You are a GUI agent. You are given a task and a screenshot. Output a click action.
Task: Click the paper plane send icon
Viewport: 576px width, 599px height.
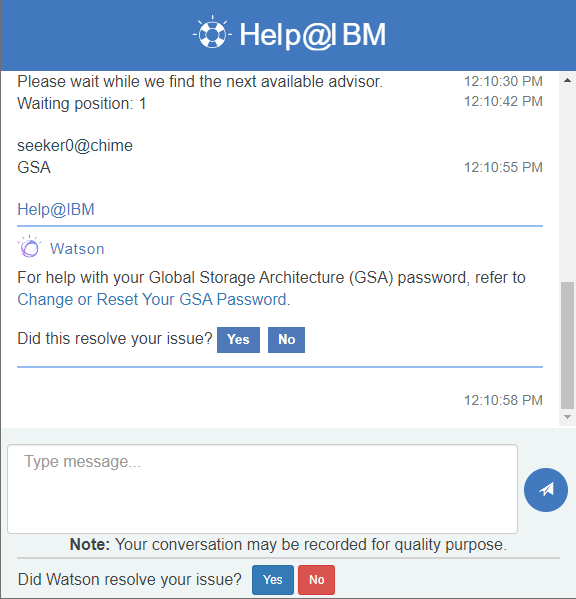545,490
